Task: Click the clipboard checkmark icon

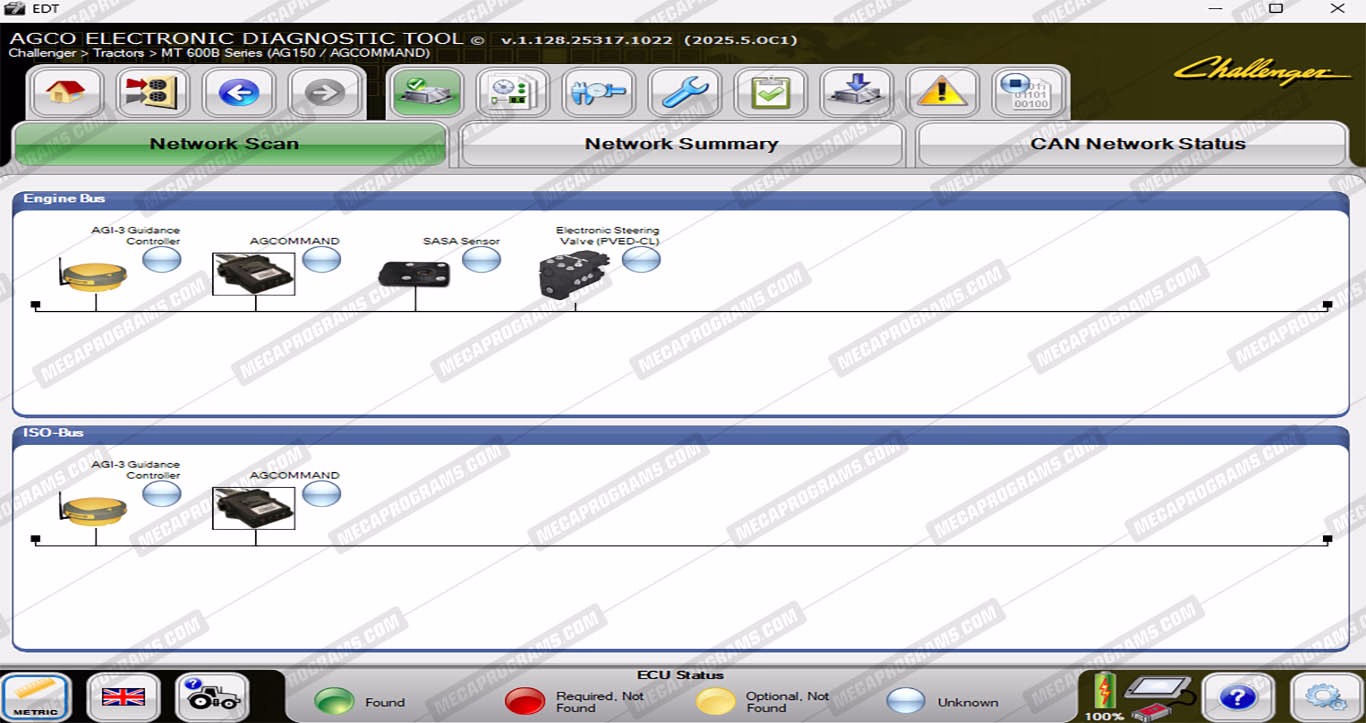Action: pyautogui.click(x=770, y=94)
